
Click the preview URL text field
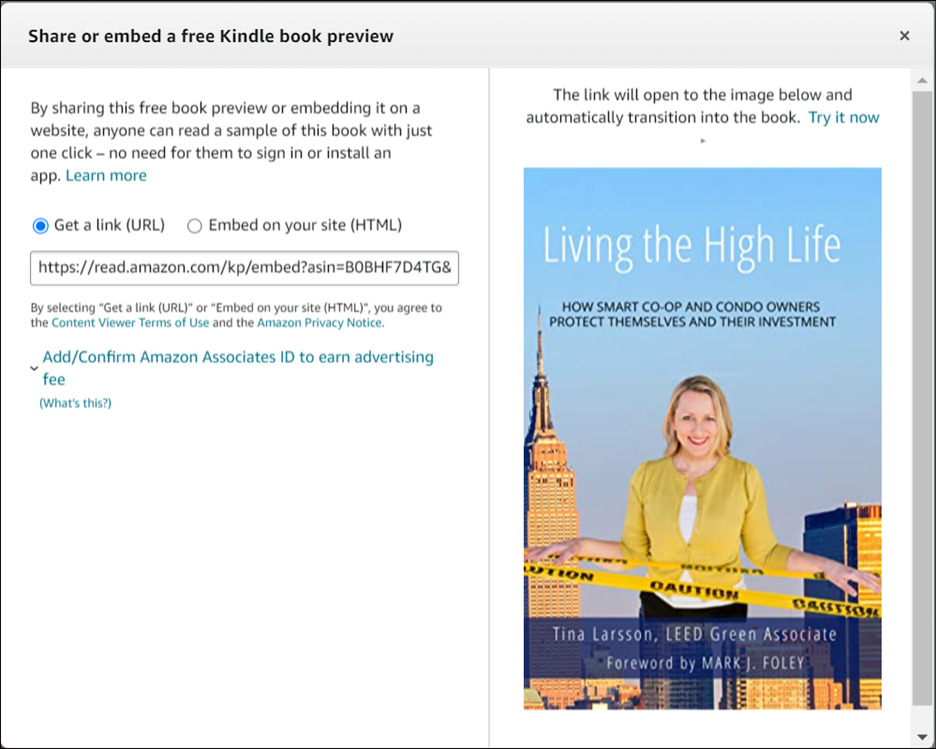coord(245,267)
